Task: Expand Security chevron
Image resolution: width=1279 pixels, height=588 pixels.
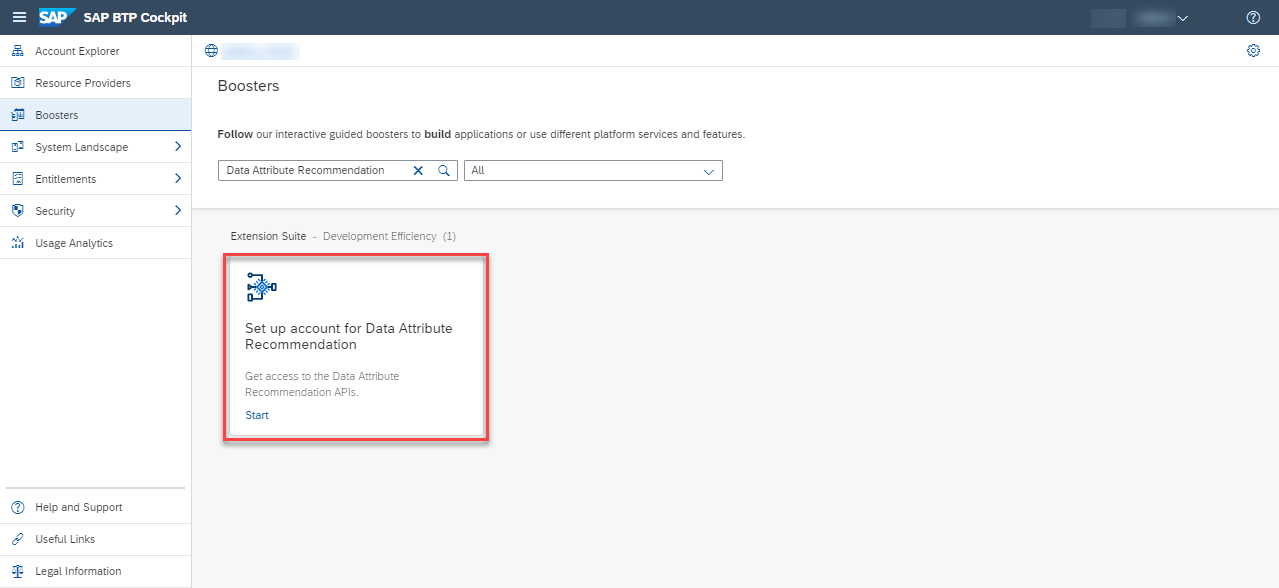Action: coord(178,211)
